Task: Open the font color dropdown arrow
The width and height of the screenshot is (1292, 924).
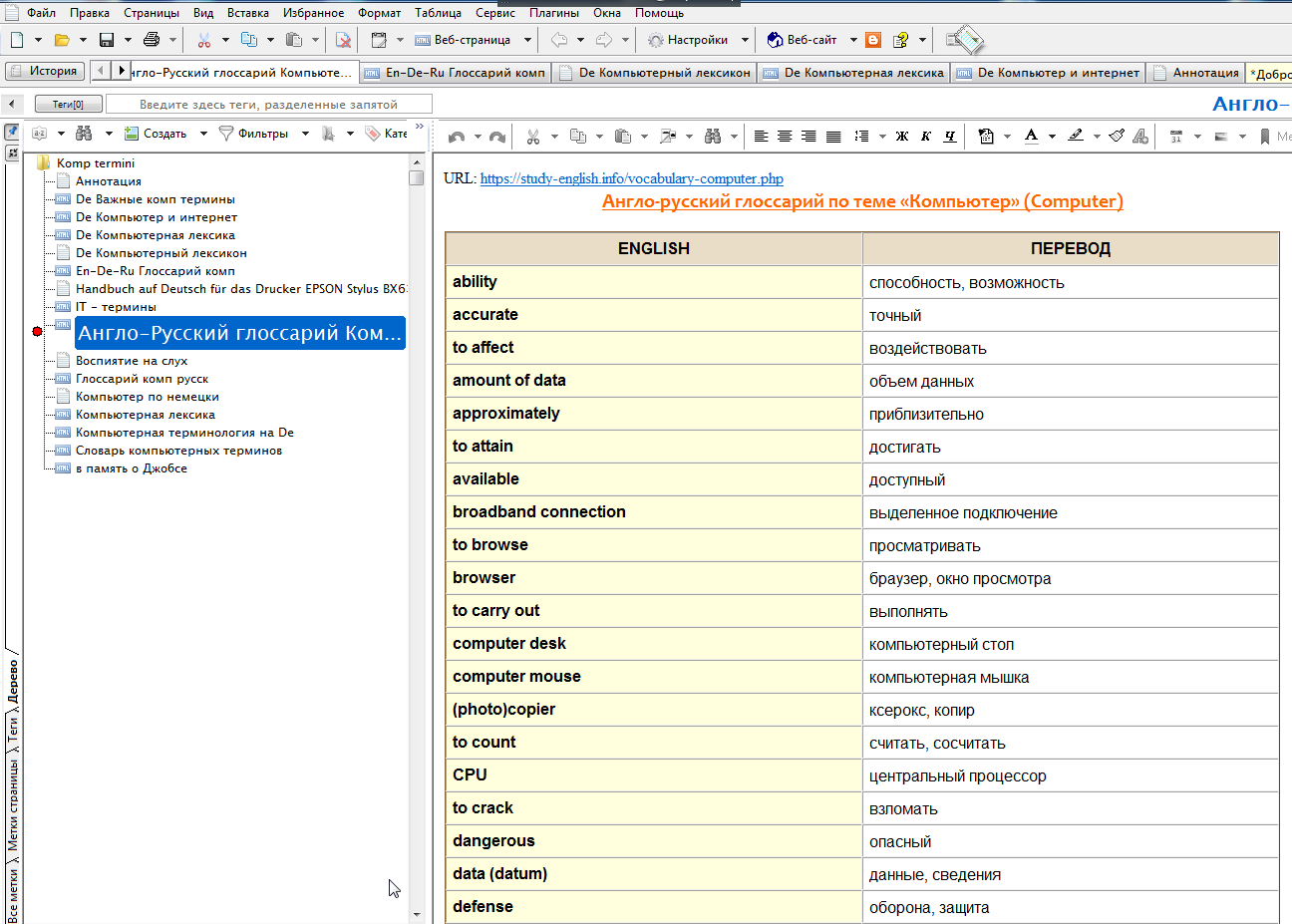Action: [x=1052, y=137]
